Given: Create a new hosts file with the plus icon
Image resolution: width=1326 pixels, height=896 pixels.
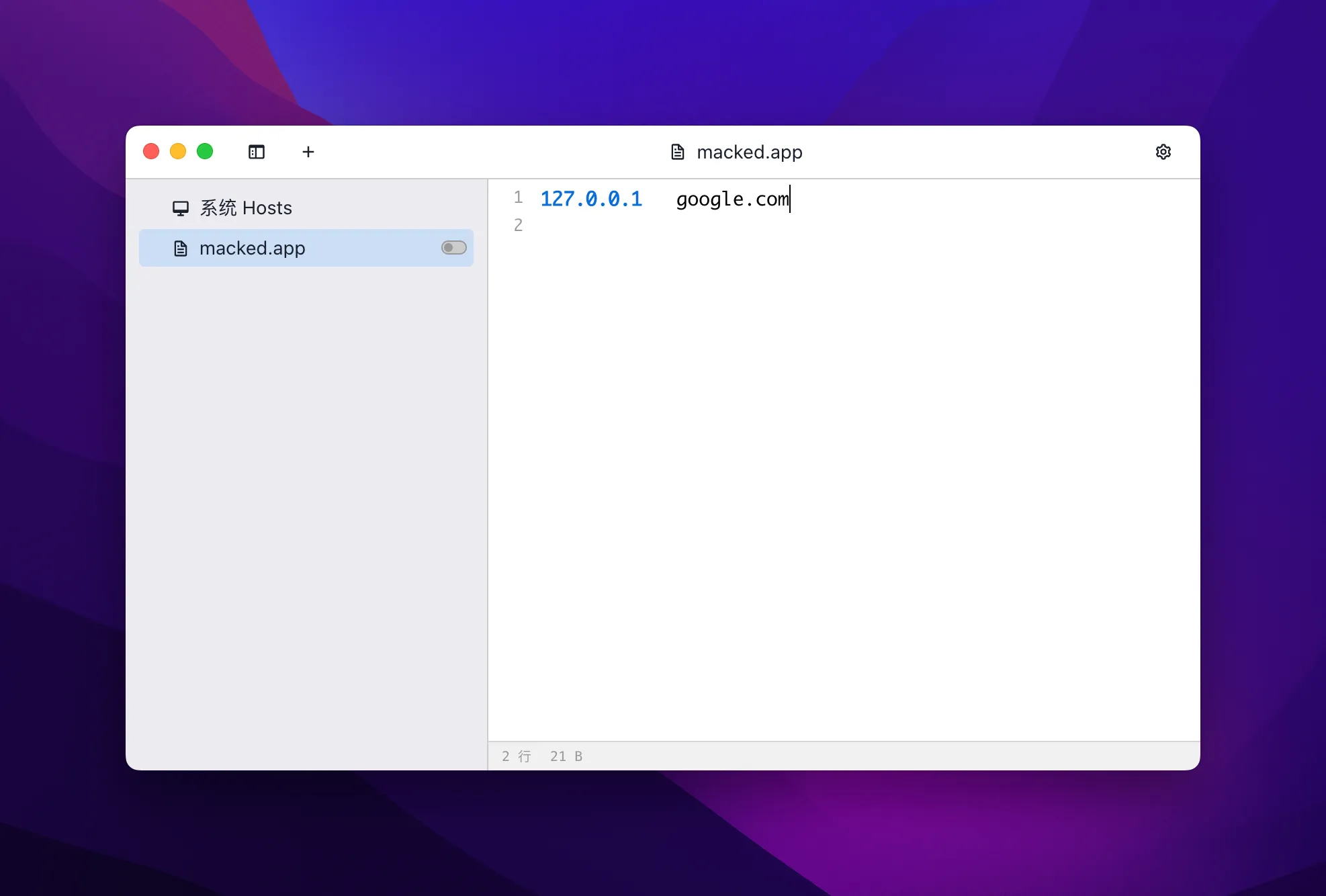Looking at the screenshot, I should (308, 152).
